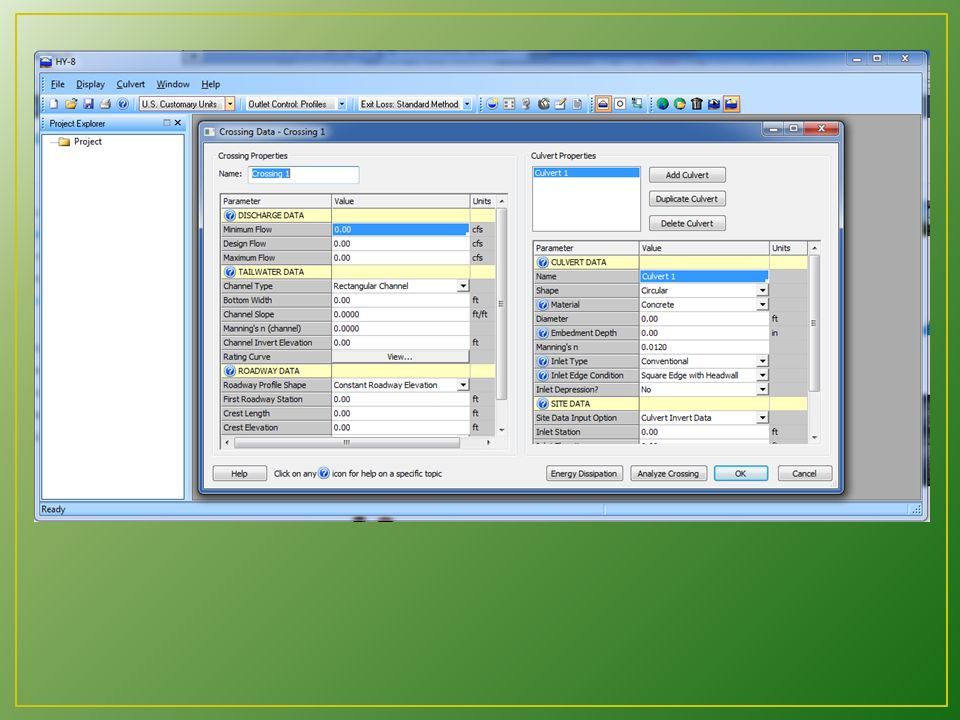
Task: Click the circle-in-square view icon
Action: (620, 104)
